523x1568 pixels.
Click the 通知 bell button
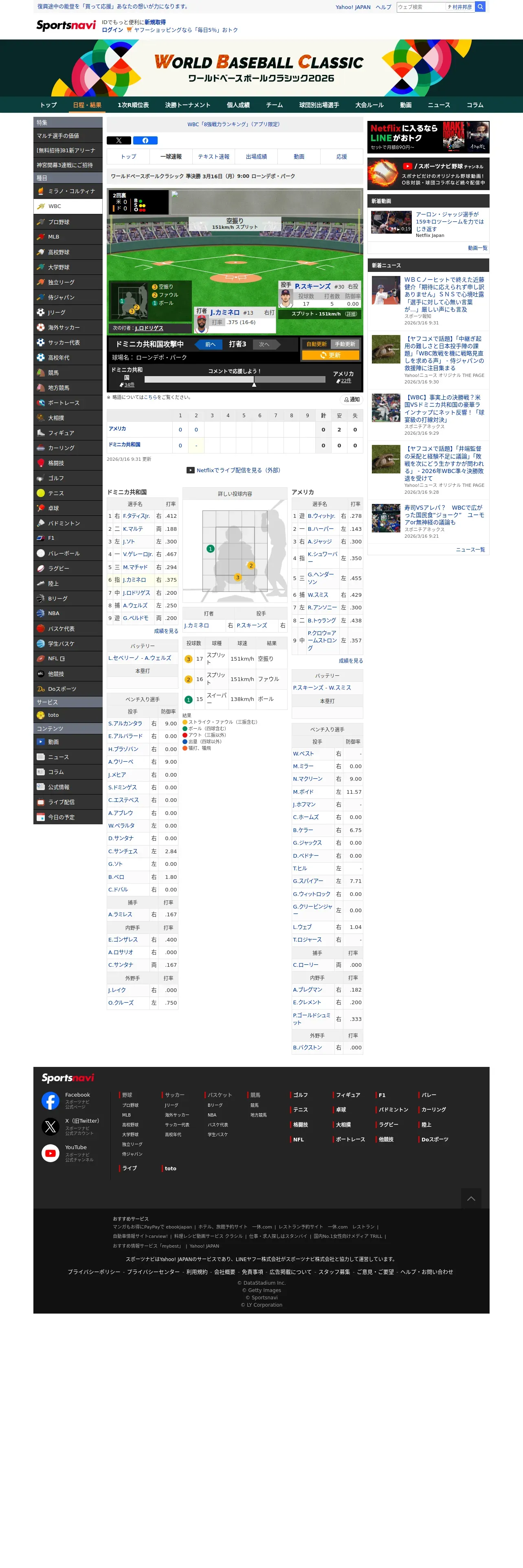point(352,400)
